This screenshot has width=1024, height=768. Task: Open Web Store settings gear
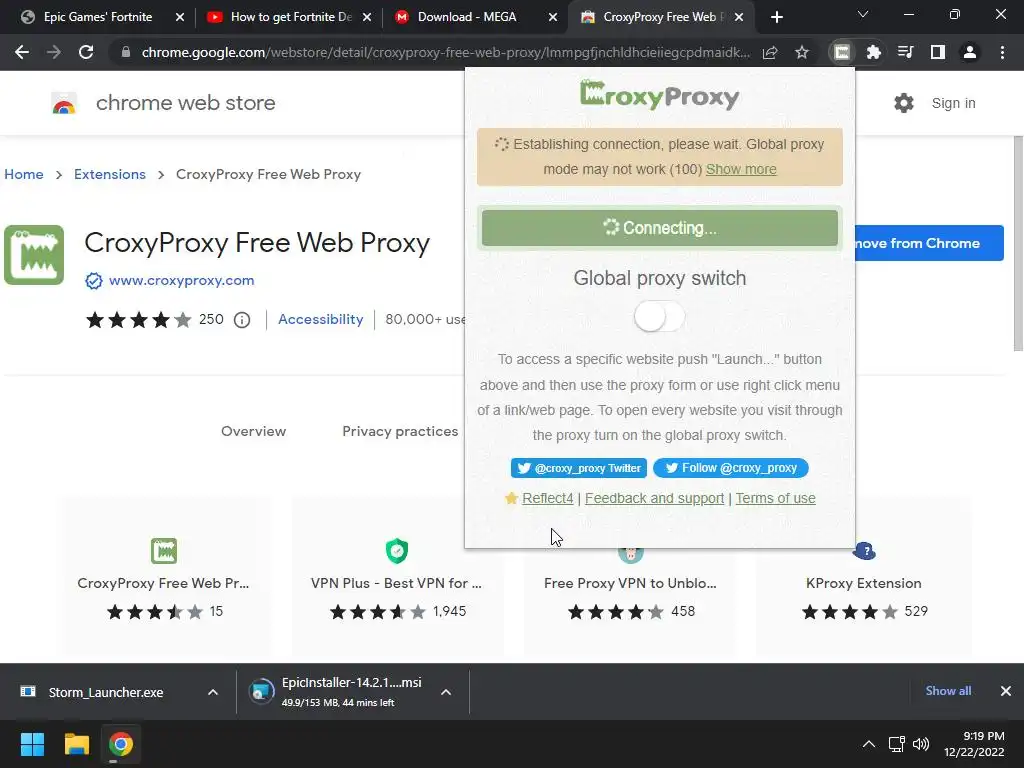(x=904, y=103)
